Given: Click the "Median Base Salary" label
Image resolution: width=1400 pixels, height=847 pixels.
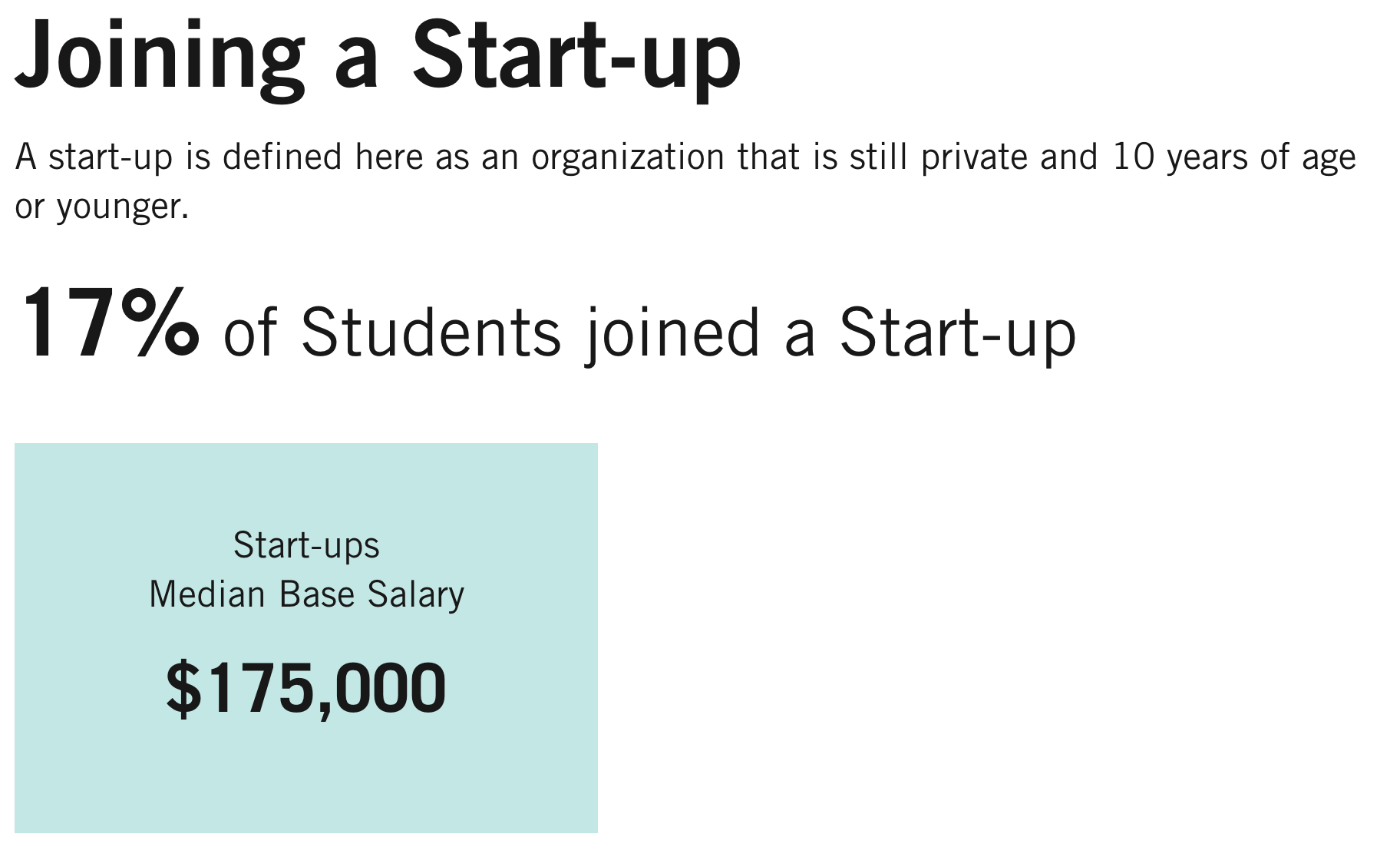Looking at the screenshot, I should [x=306, y=595].
